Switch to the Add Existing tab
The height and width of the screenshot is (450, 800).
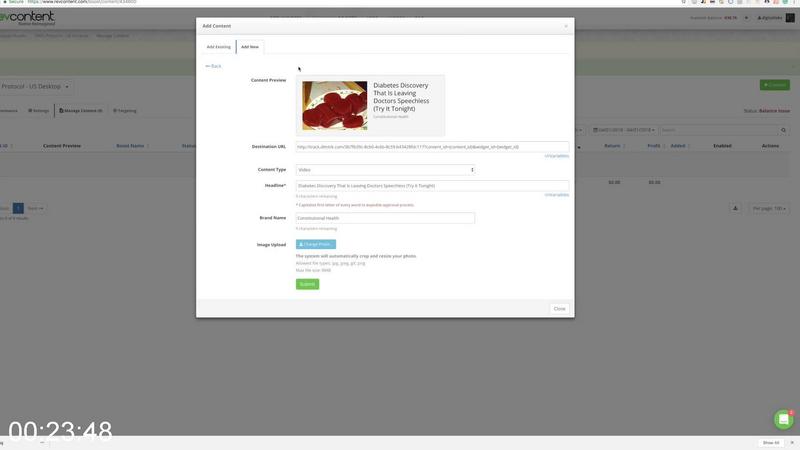coord(218,47)
